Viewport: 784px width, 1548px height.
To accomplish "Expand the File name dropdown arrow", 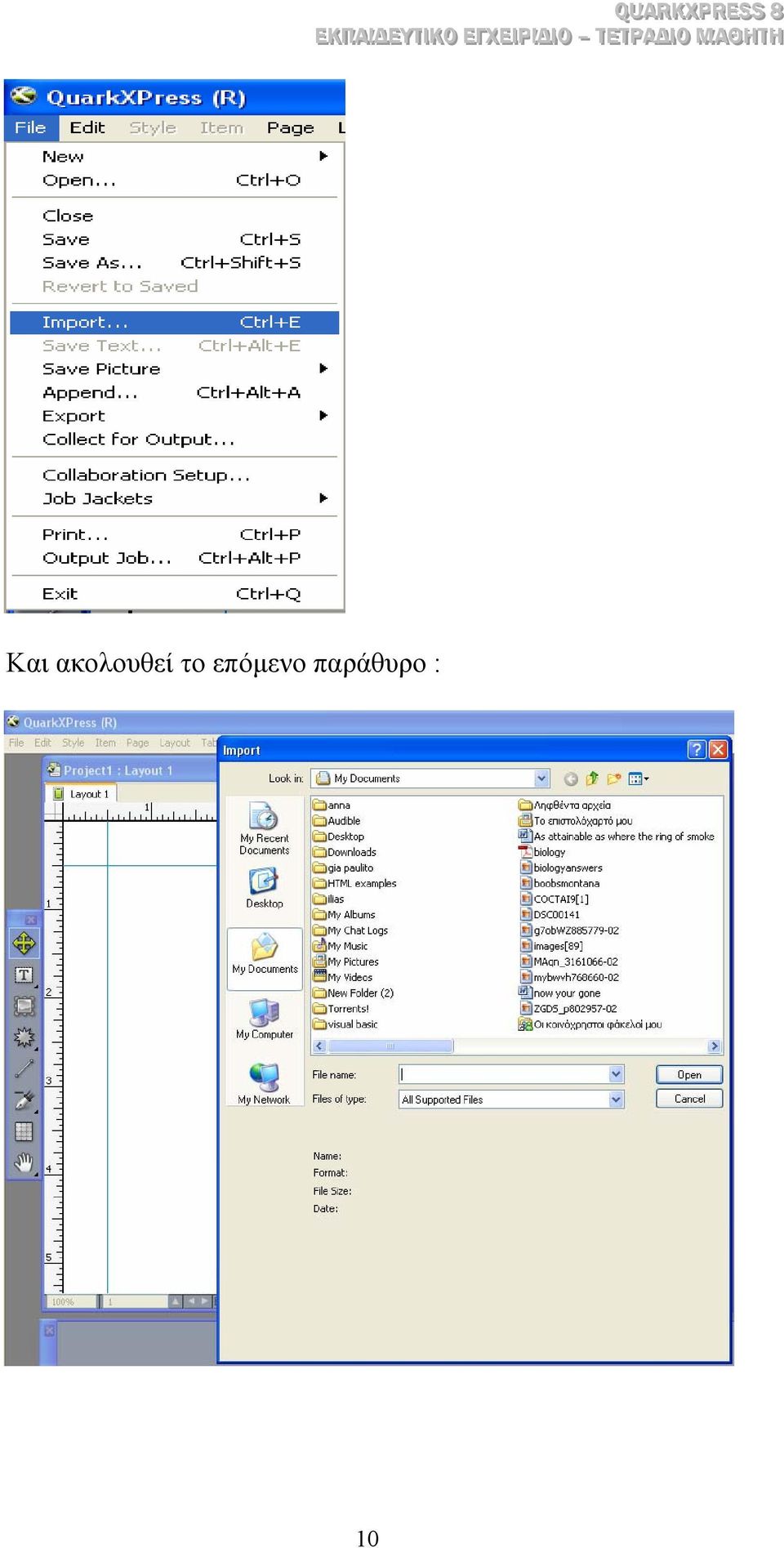I will point(617,1075).
